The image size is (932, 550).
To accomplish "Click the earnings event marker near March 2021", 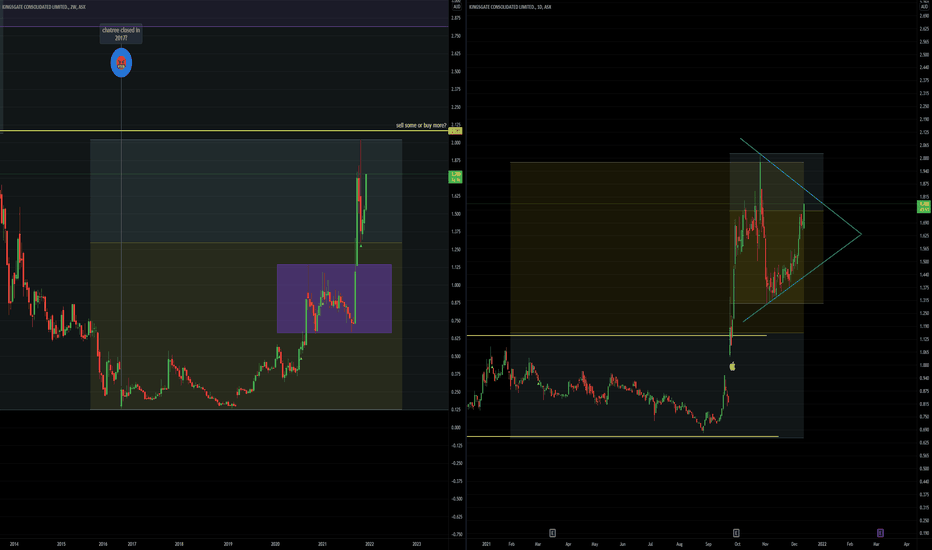I will tap(552, 533).
